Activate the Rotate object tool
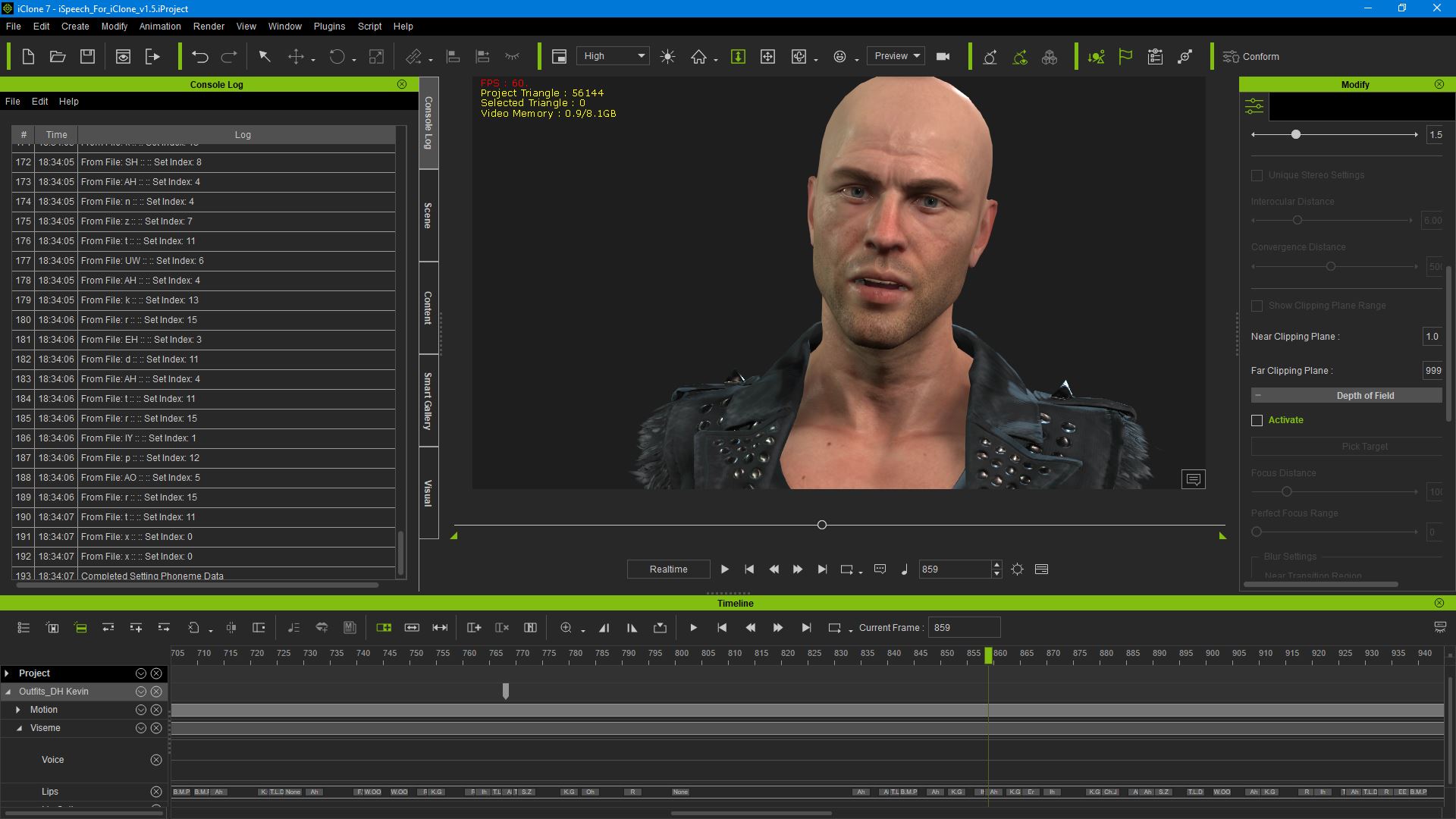The height and width of the screenshot is (819, 1456). [337, 57]
